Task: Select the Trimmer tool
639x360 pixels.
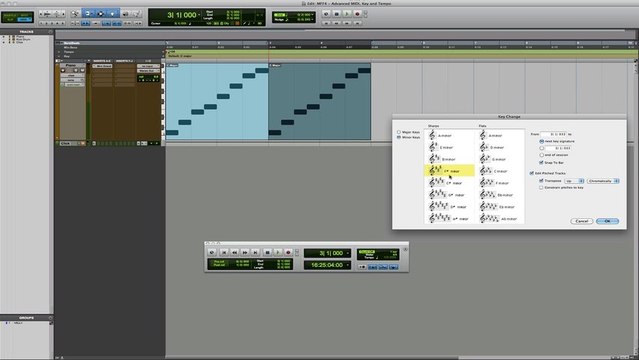Action: coord(88,14)
